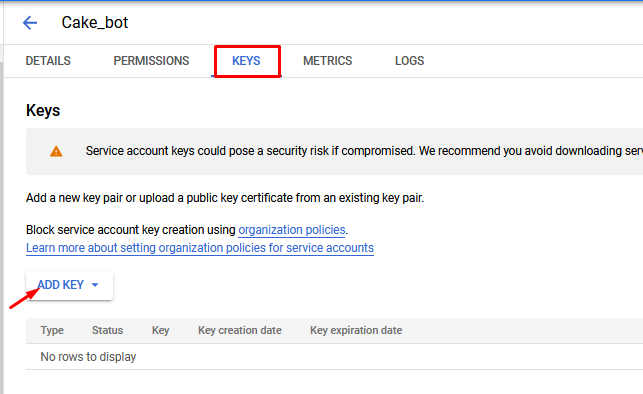
Task: Open the LOGS tab
Action: [x=410, y=61]
